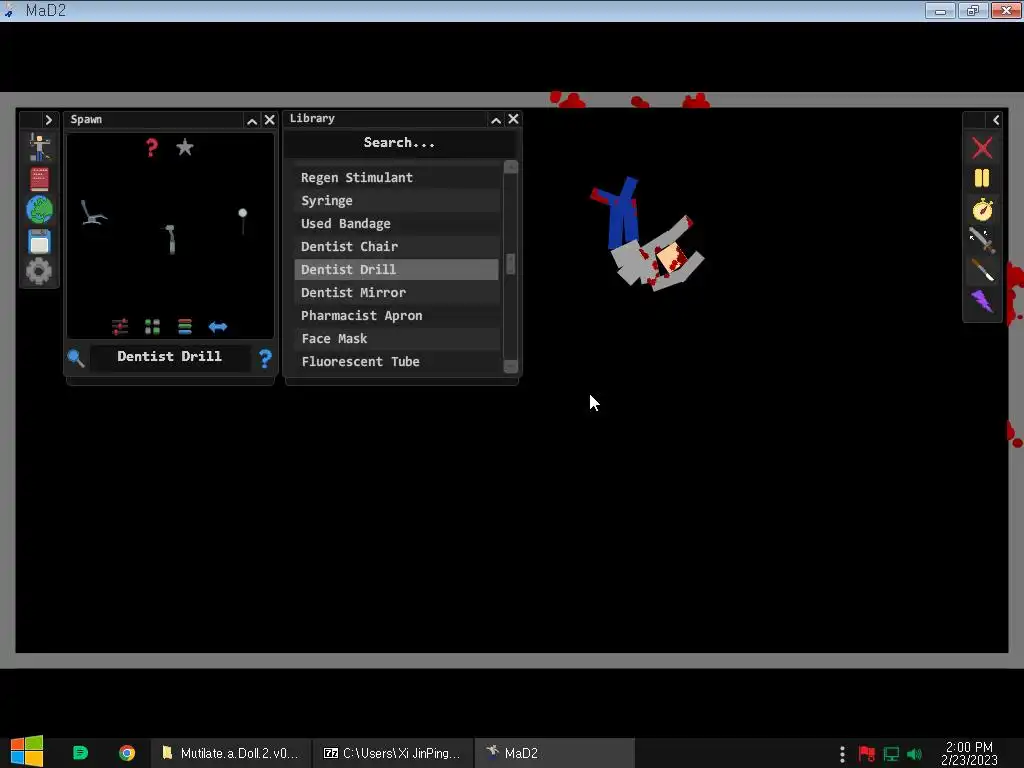Open the gear settings icon

39,271
